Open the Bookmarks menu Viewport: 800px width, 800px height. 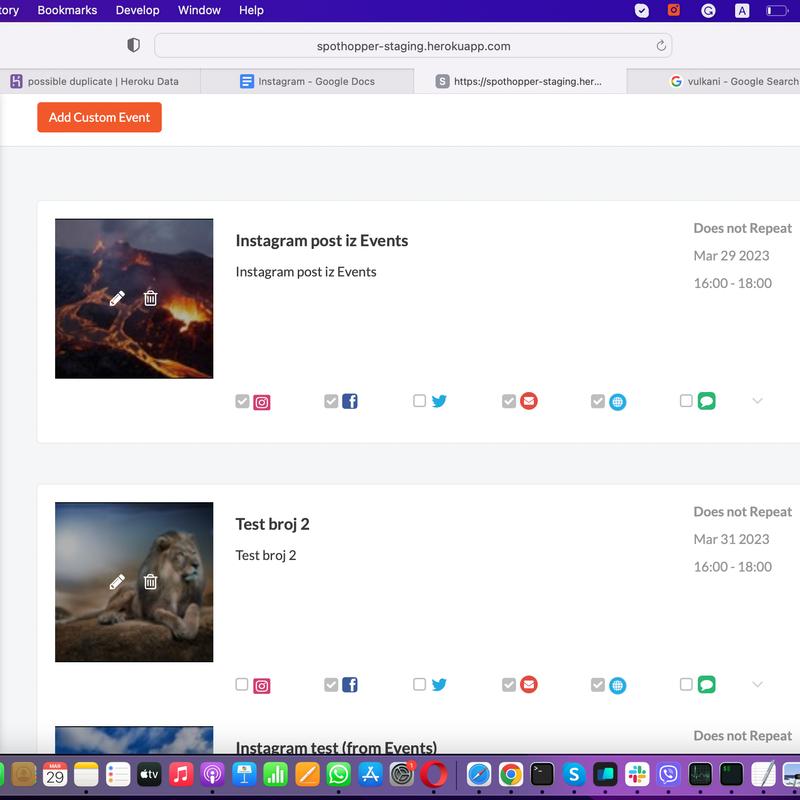[x=69, y=10]
